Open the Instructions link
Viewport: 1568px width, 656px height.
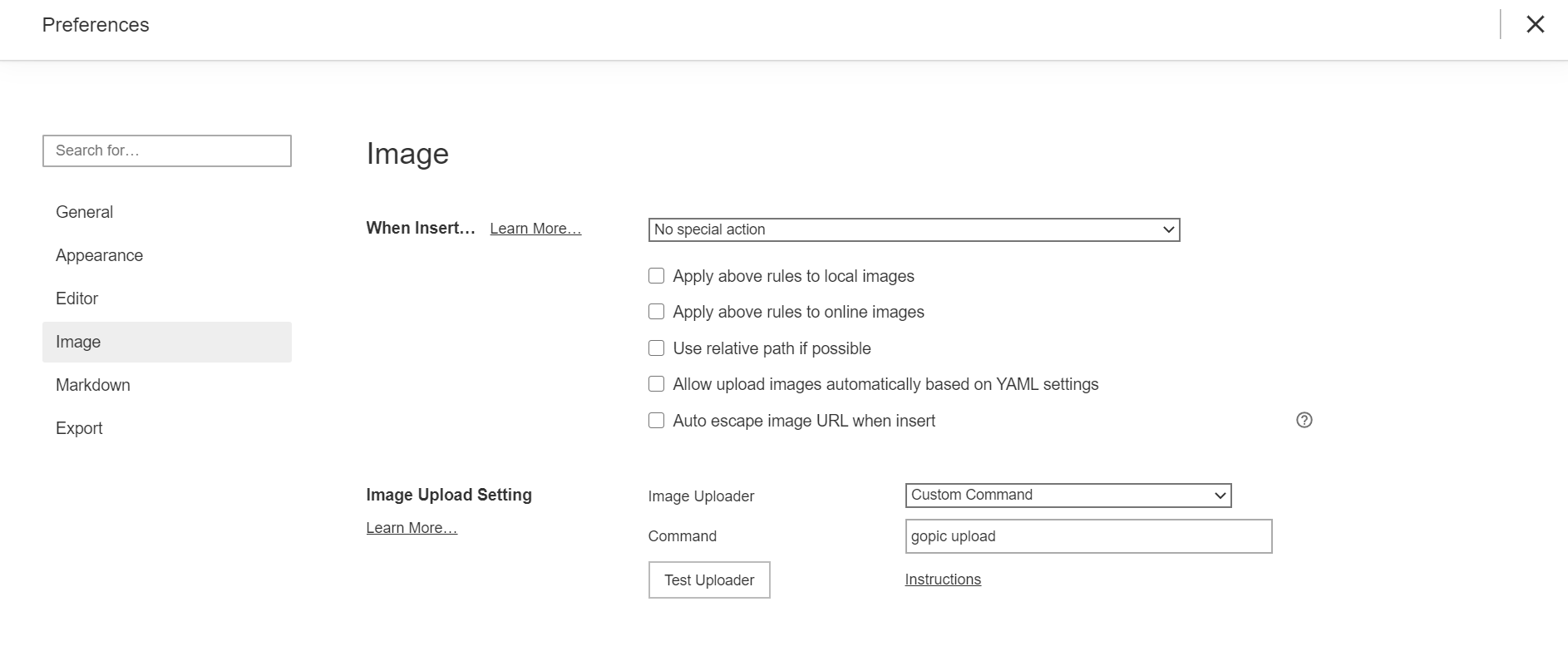coord(943,580)
